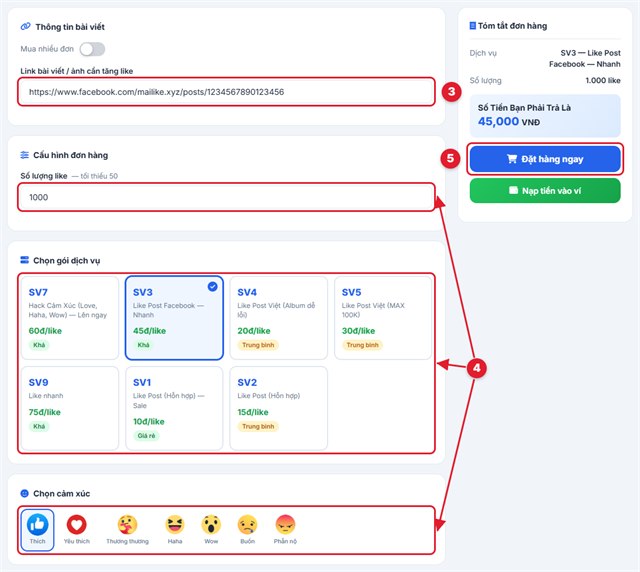This screenshot has height=572, width=640.
Task: Click the Đặt hàng ngay button
Action: (545, 159)
